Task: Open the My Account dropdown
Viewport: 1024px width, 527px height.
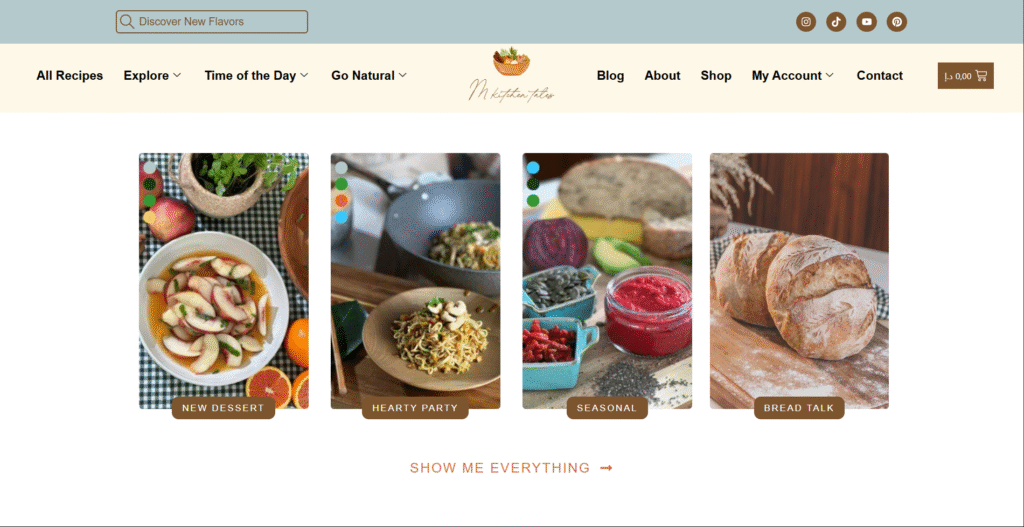Action: [793, 76]
